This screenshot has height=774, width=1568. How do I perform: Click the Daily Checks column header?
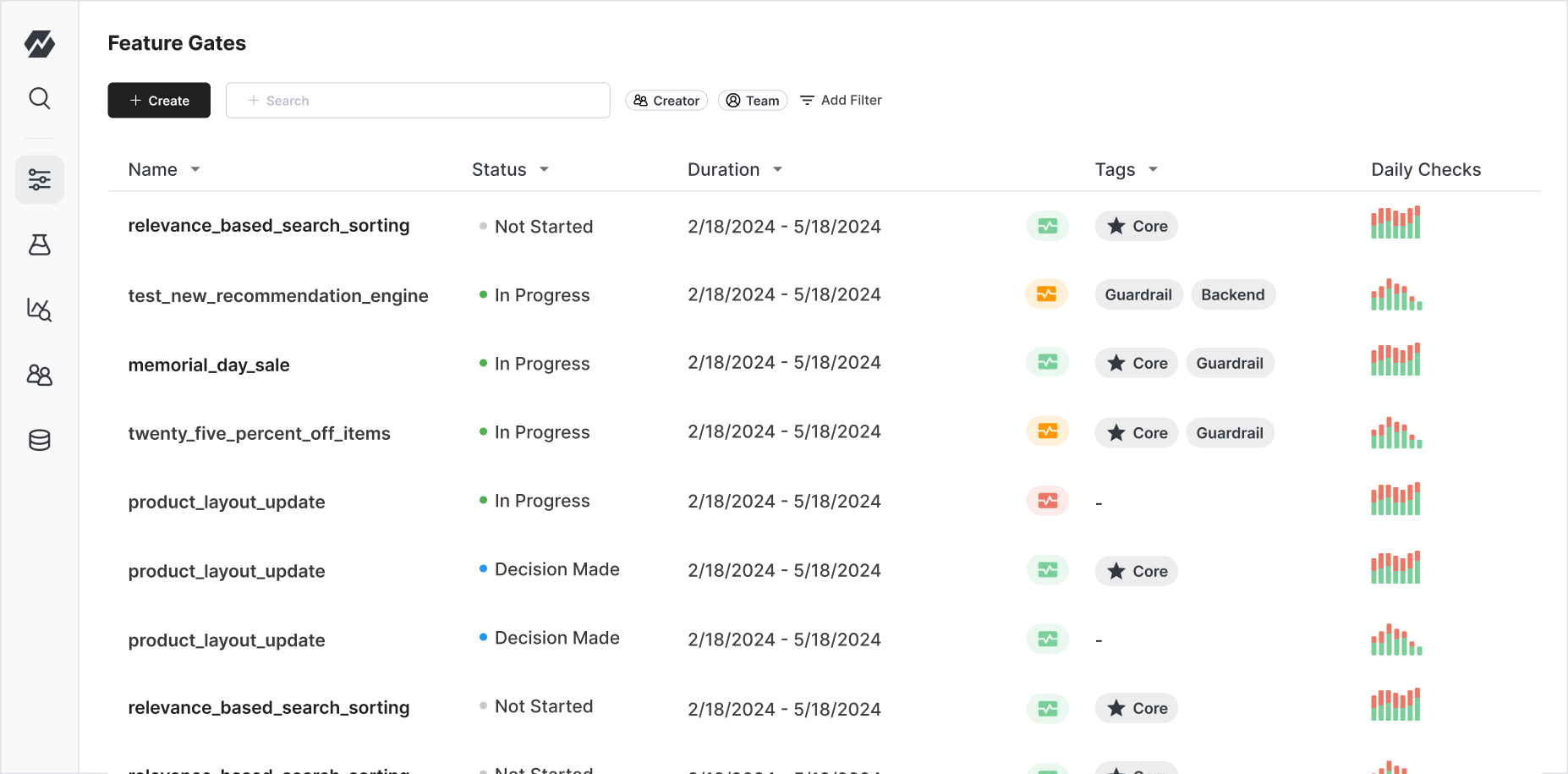tap(1426, 169)
